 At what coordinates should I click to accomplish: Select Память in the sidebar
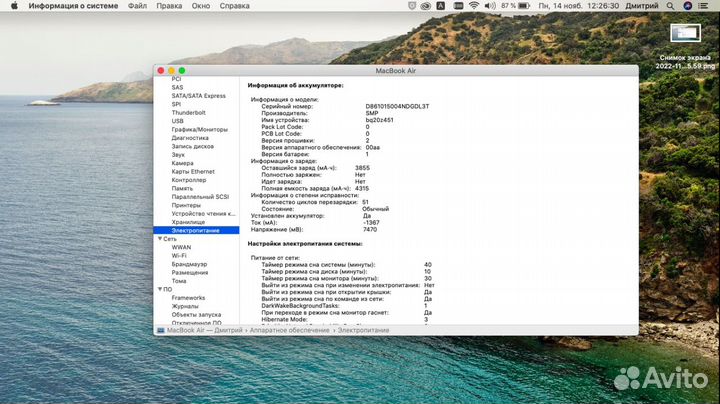pos(182,188)
